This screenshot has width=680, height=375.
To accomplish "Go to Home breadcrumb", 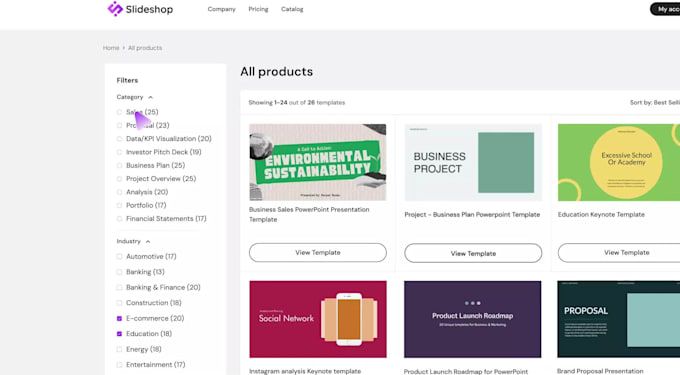I will pyautogui.click(x=111, y=48).
